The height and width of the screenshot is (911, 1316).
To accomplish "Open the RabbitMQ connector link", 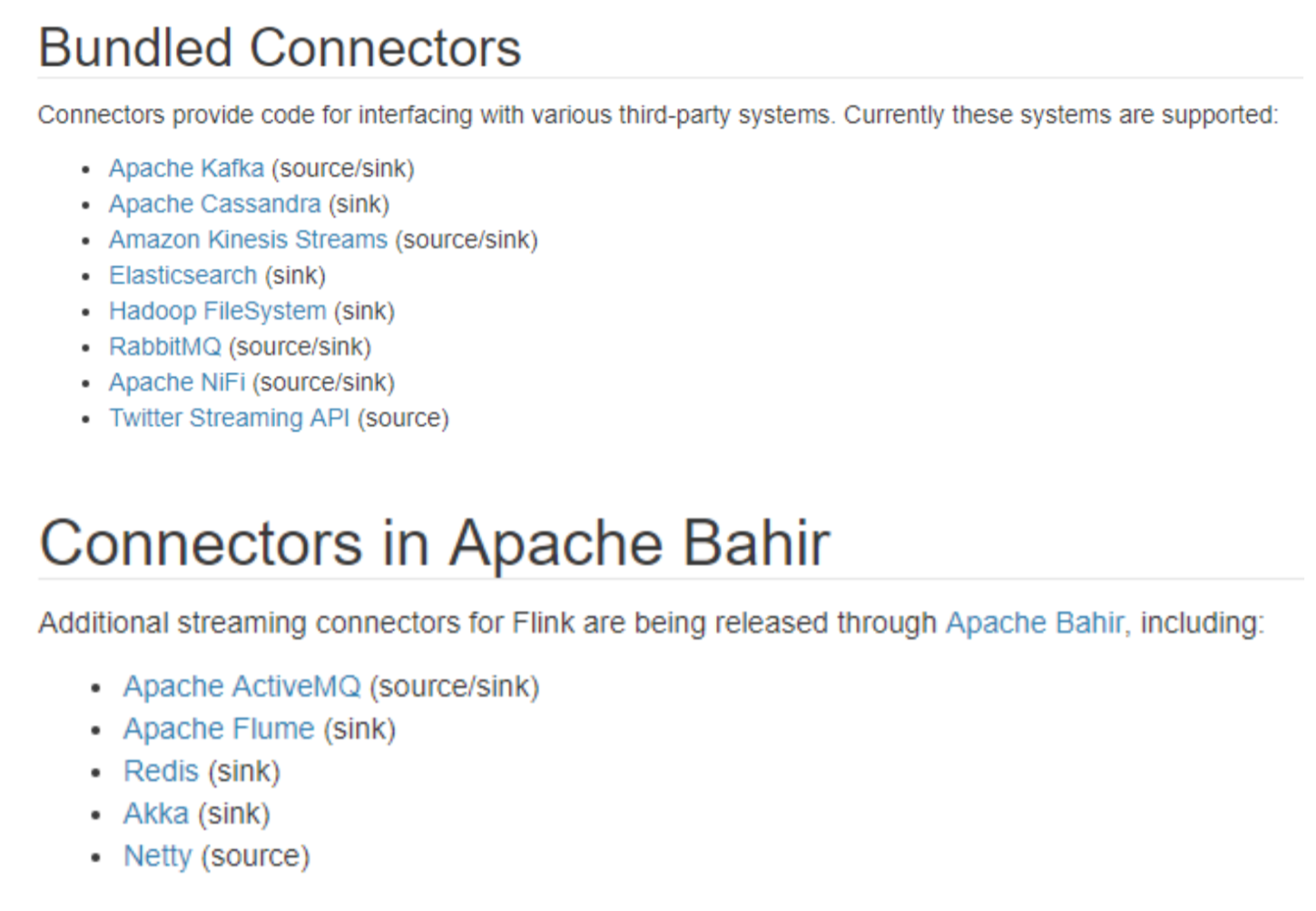I will pos(165,347).
